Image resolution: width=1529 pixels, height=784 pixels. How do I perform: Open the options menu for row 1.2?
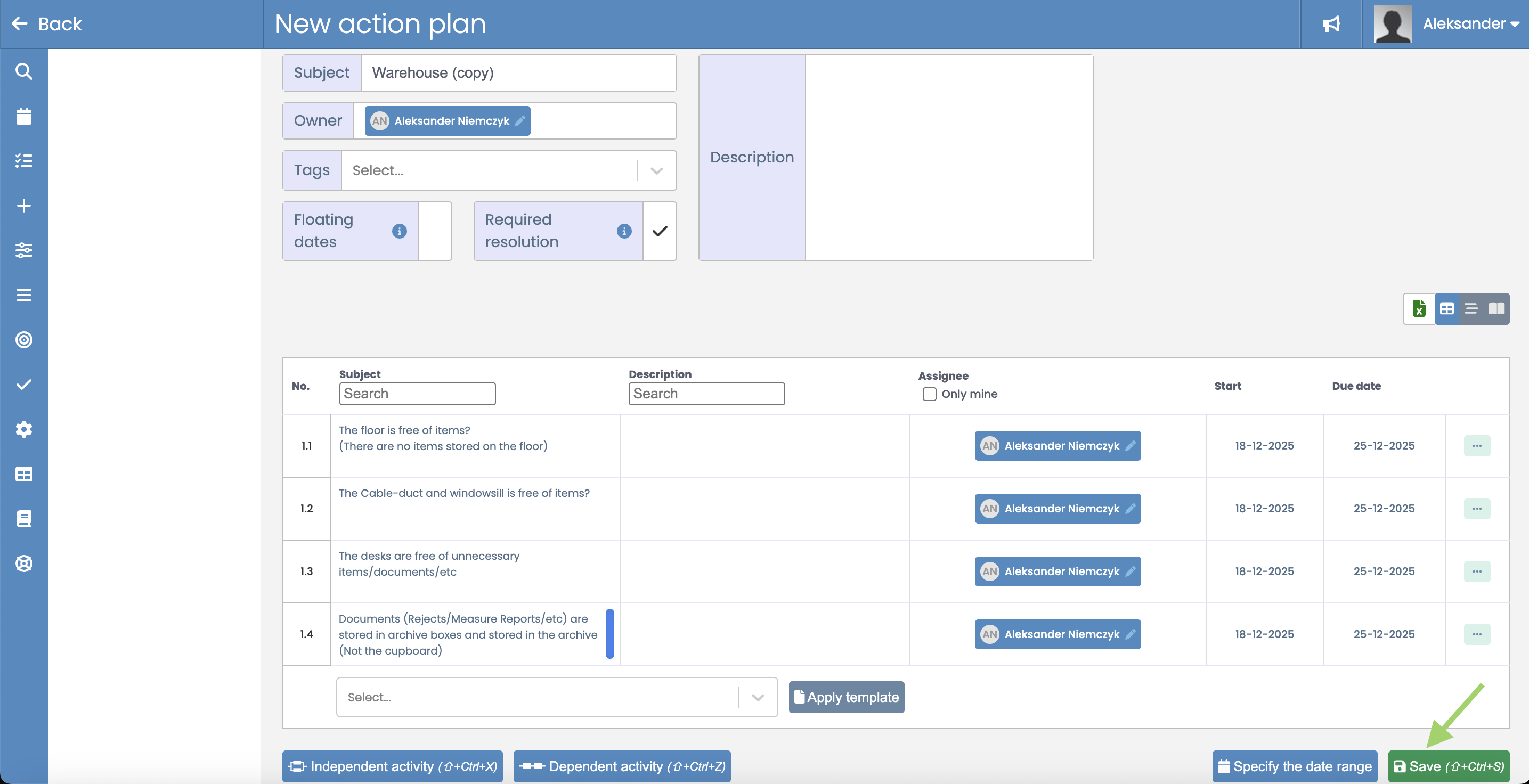[1477, 509]
